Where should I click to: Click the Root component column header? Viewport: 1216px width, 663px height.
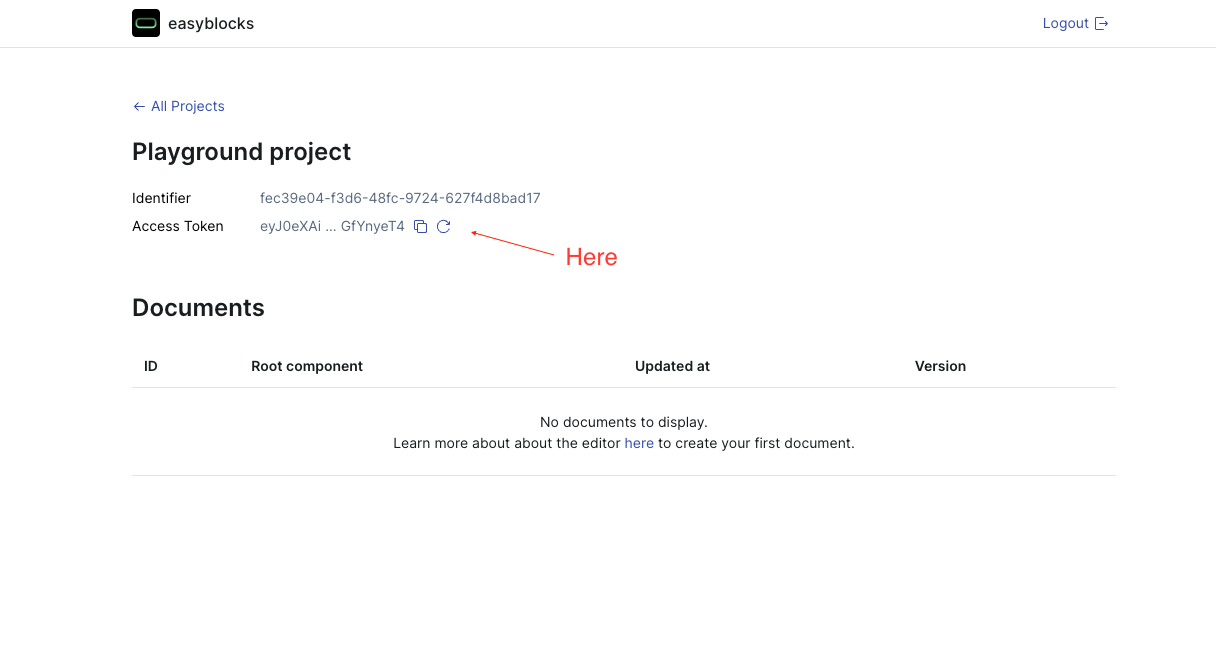[x=307, y=367]
